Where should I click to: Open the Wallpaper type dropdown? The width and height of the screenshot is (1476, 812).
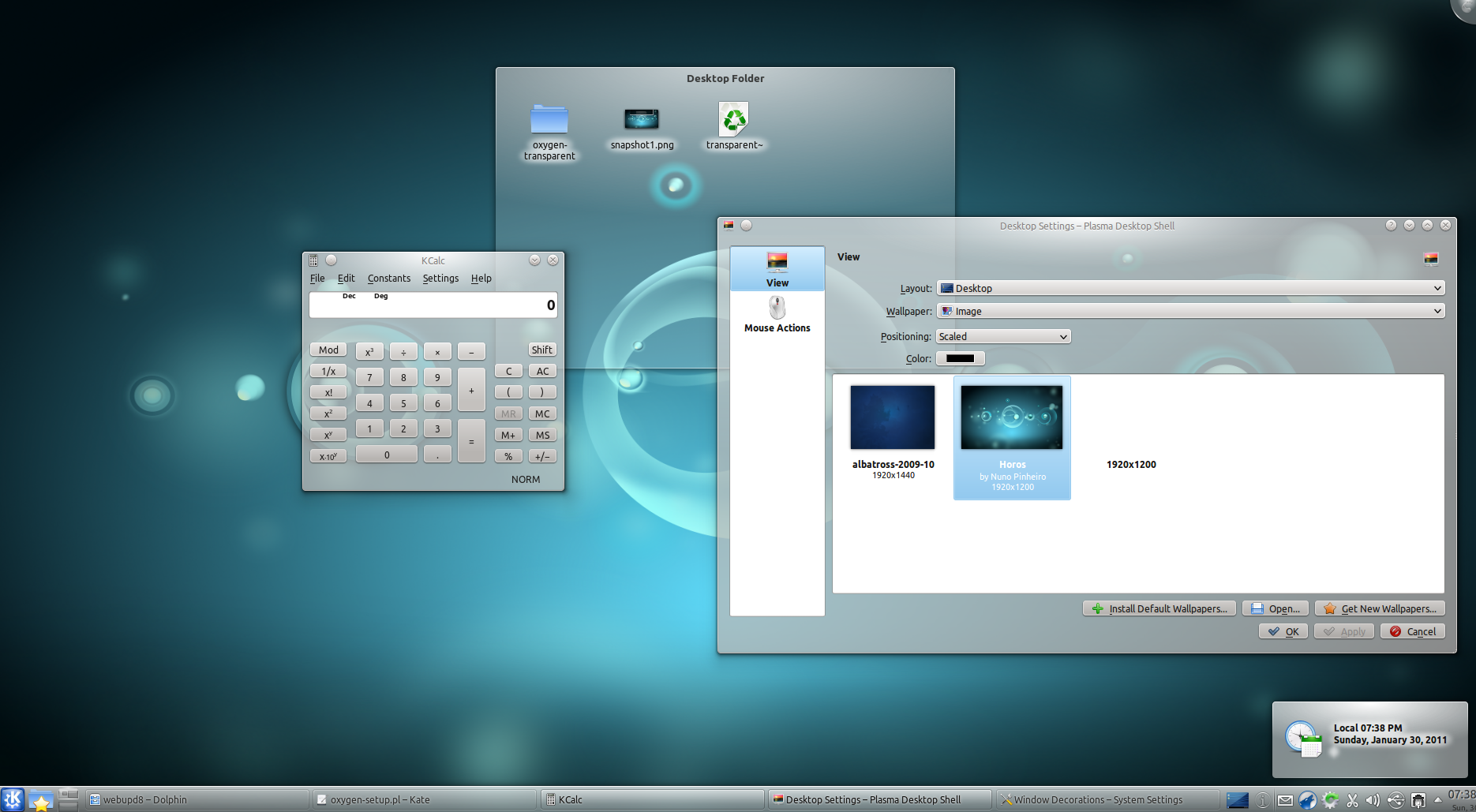(x=1190, y=311)
